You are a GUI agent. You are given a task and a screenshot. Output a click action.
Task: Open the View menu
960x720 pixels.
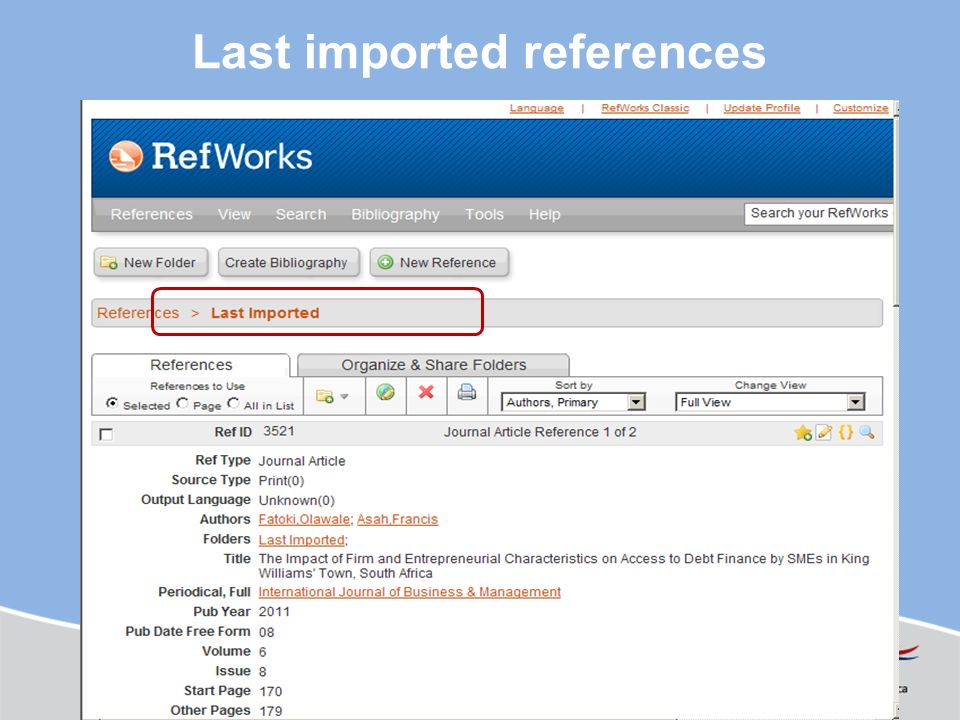pos(234,214)
